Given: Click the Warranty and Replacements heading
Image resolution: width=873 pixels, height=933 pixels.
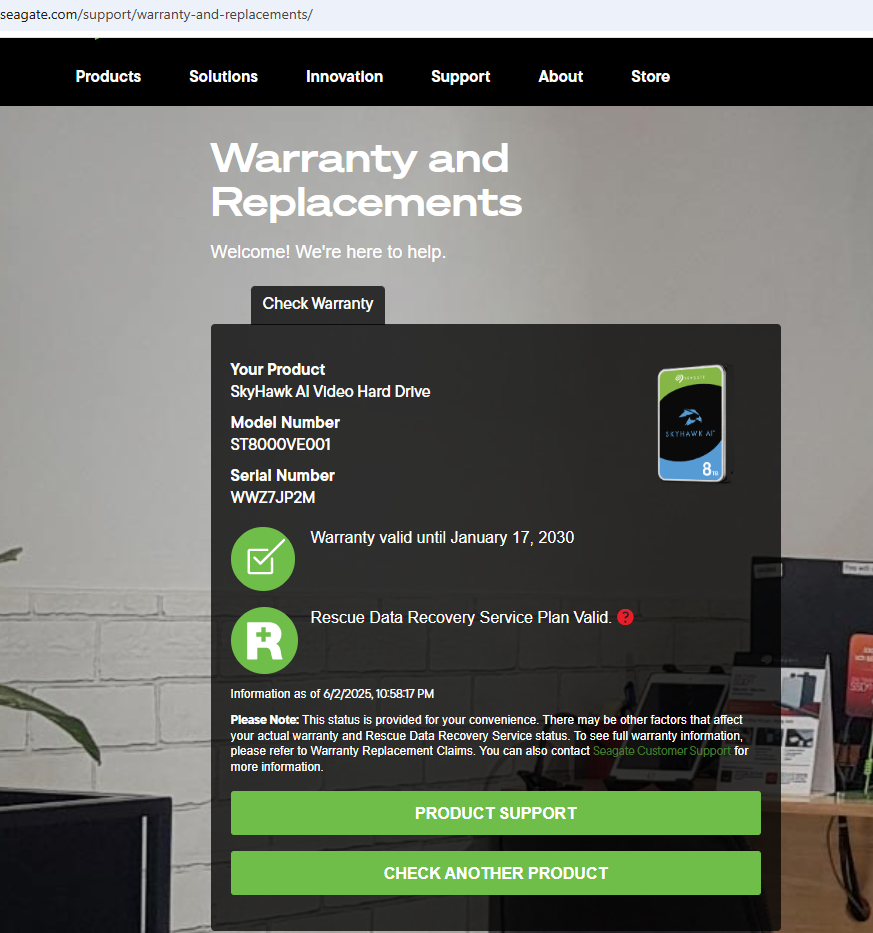Looking at the screenshot, I should point(366,180).
